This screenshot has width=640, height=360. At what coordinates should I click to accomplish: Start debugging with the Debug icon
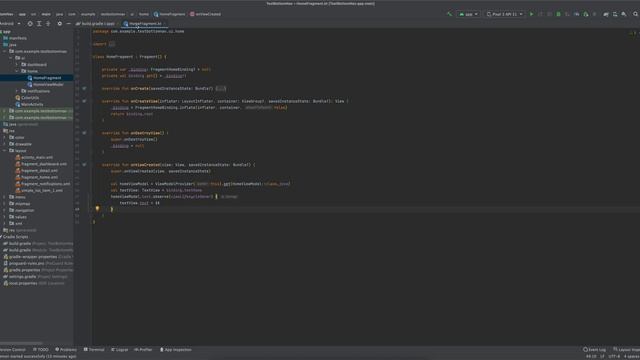click(x=558, y=14)
